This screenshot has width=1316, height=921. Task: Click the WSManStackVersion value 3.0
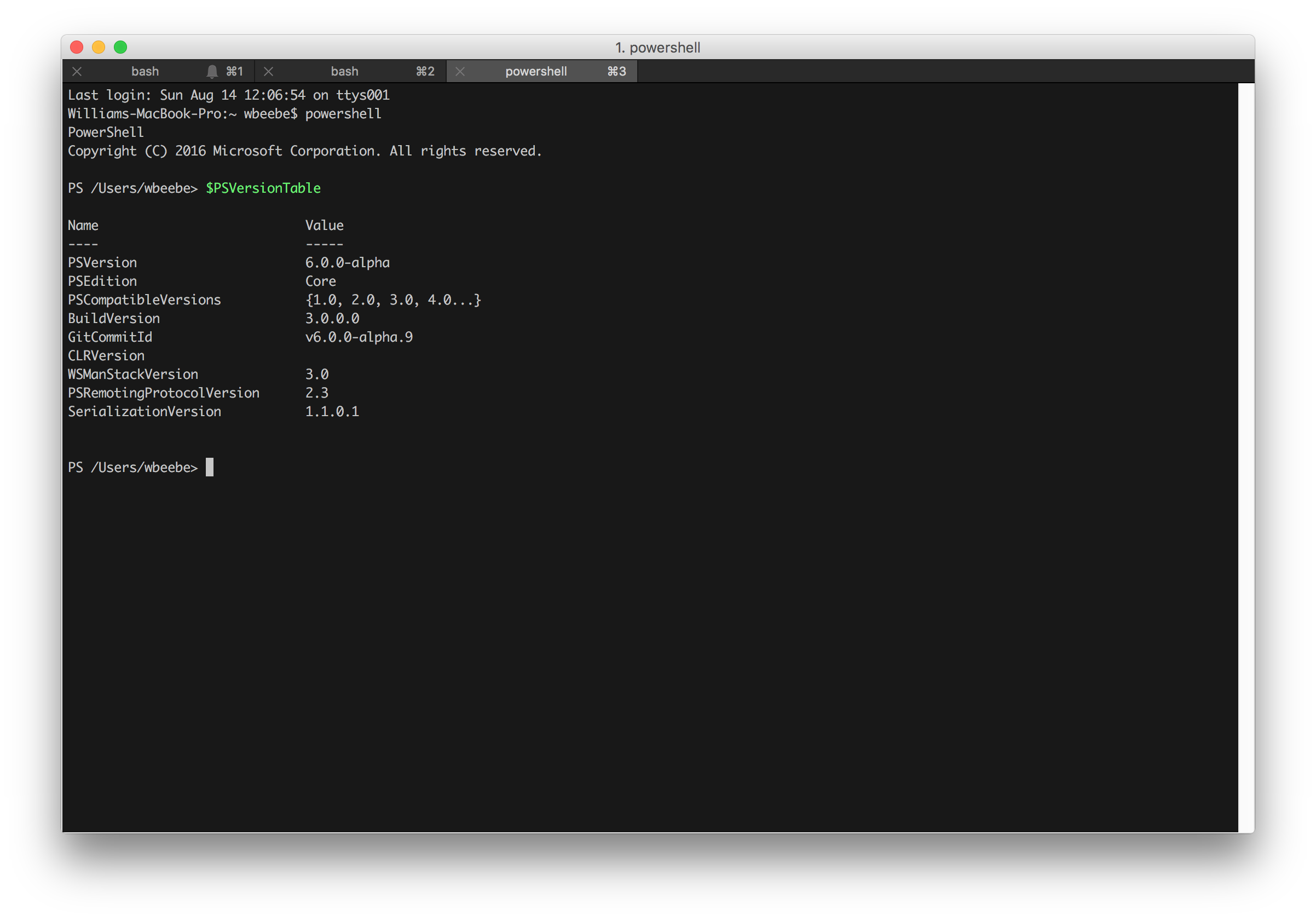point(317,375)
